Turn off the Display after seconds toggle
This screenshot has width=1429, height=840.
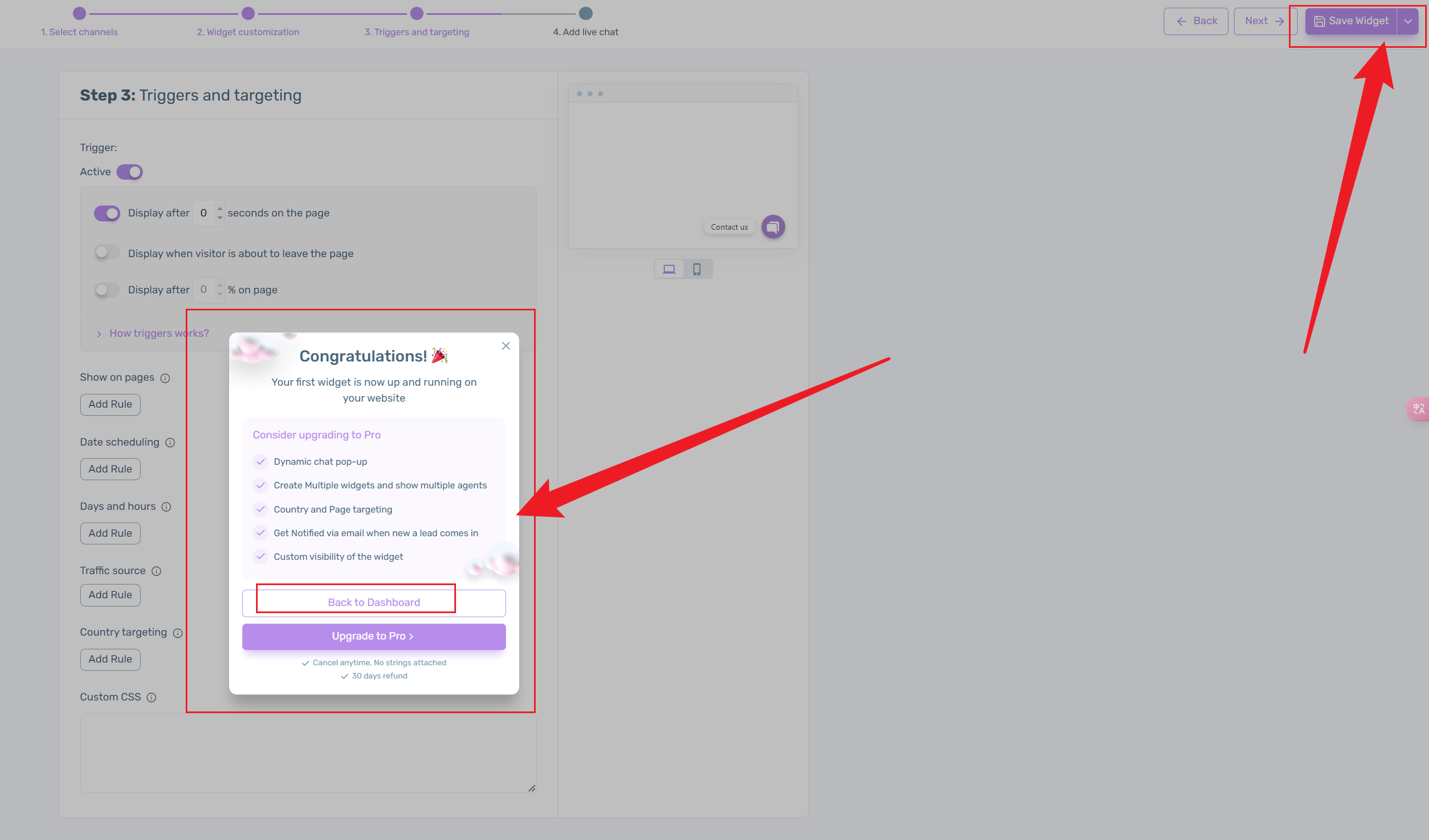107,213
